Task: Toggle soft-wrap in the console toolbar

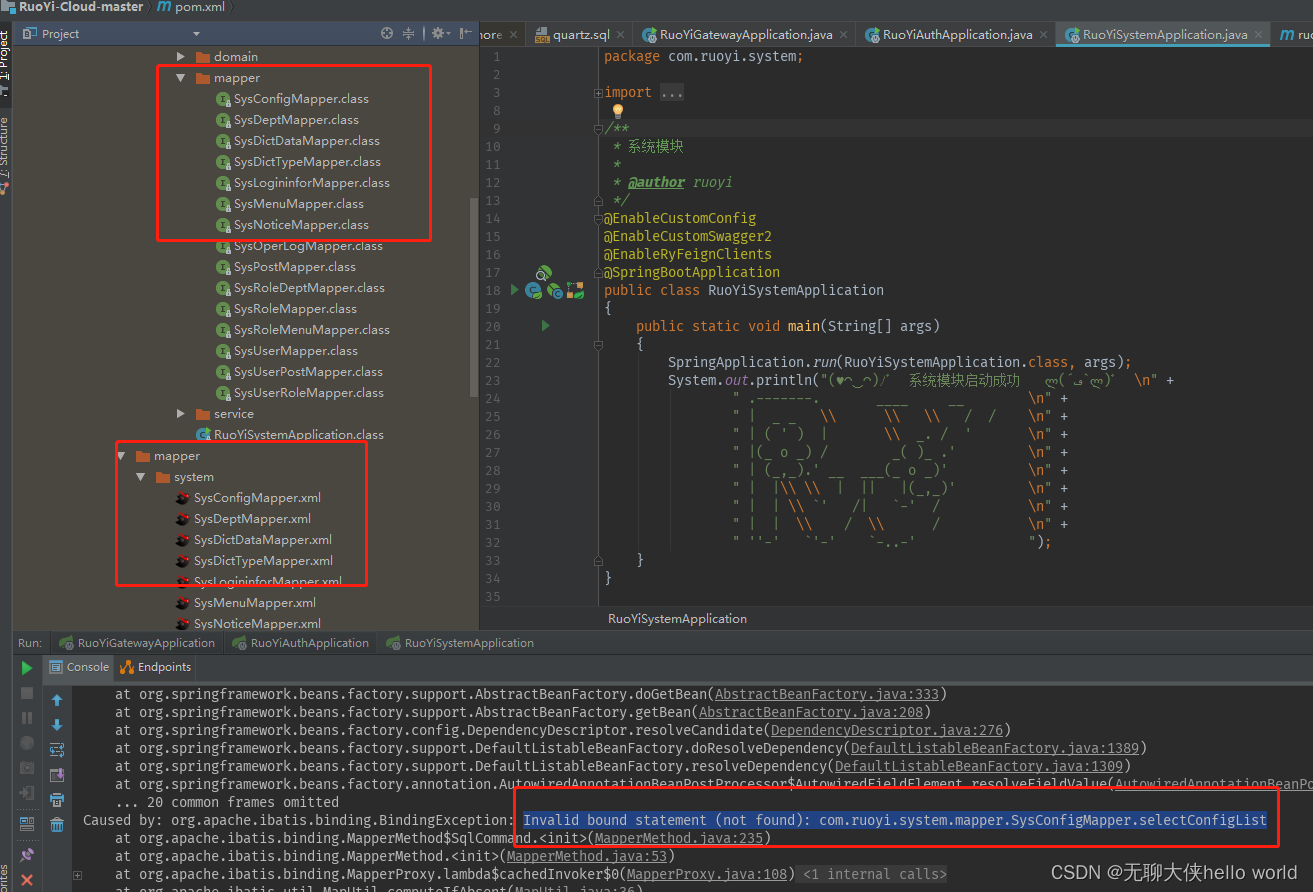Action: coord(57,750)
